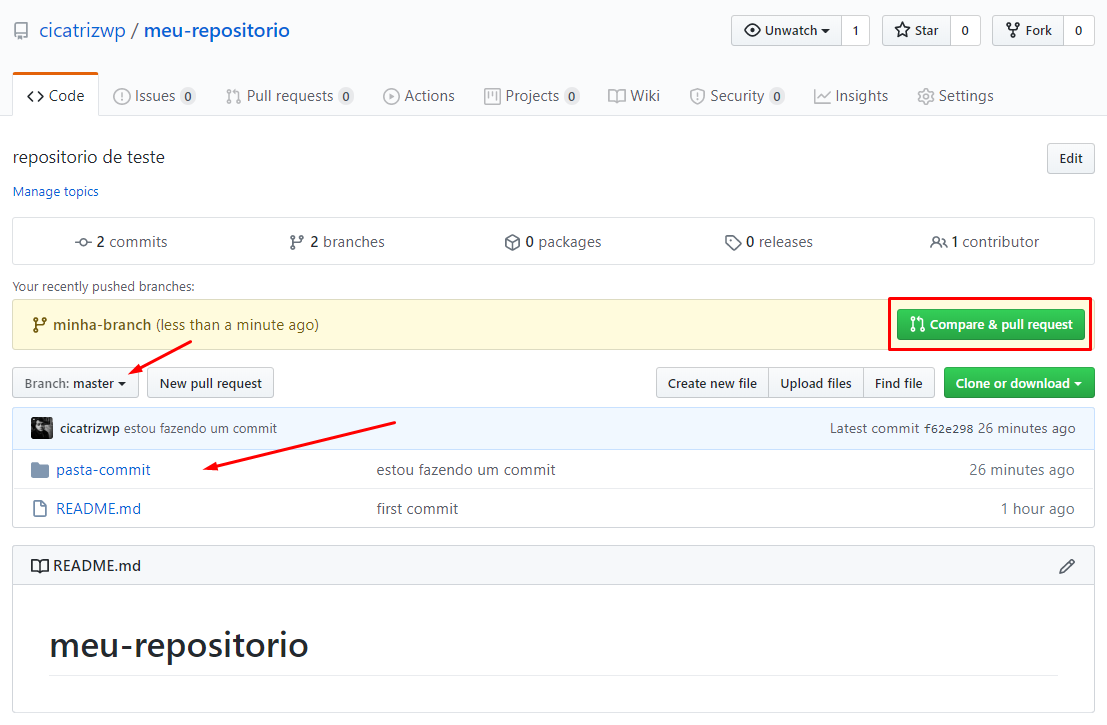View the 2 branches list
The width and height of the screenshot is (1107, 725).
pyautogui.click(x=337, y=242)
